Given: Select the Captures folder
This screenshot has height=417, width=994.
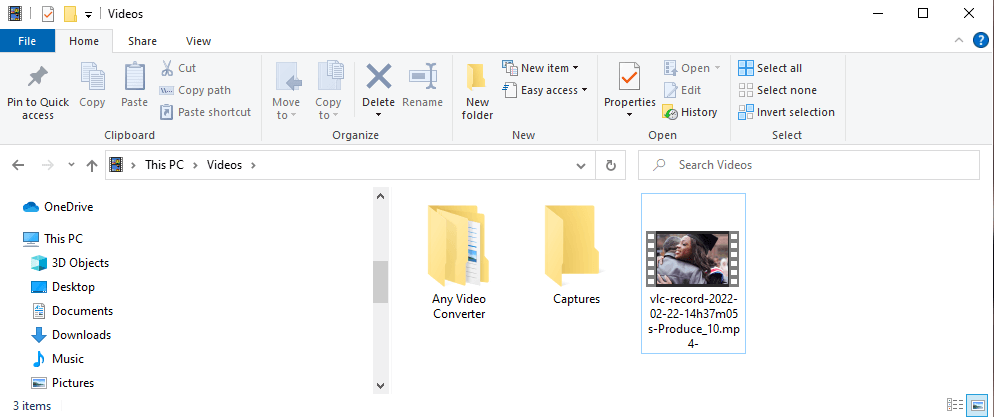Looking at the screenshot, I should coord(576,255).
